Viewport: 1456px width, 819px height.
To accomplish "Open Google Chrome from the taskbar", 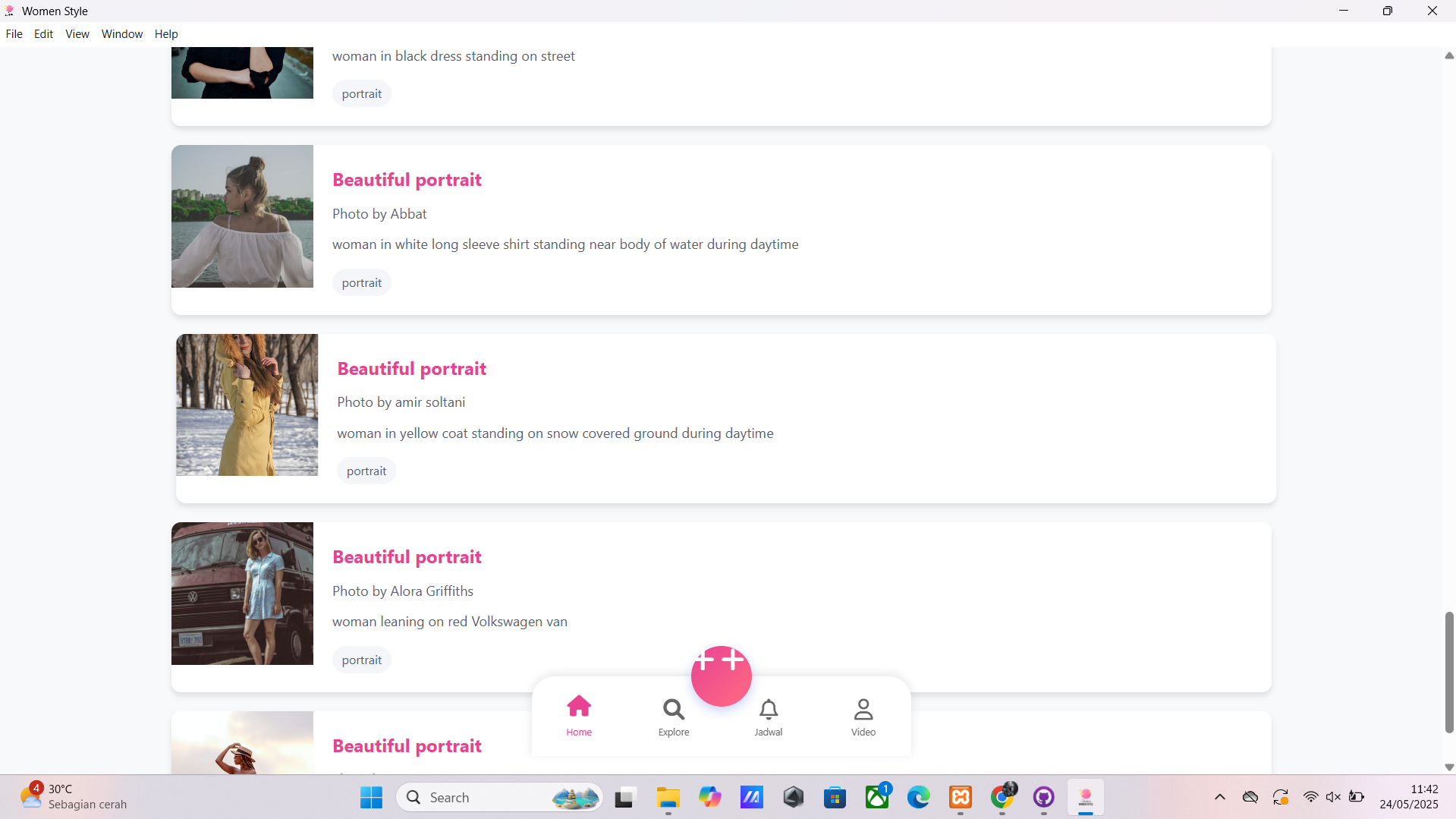I will pyautogui.click(x=1002, y=798).
